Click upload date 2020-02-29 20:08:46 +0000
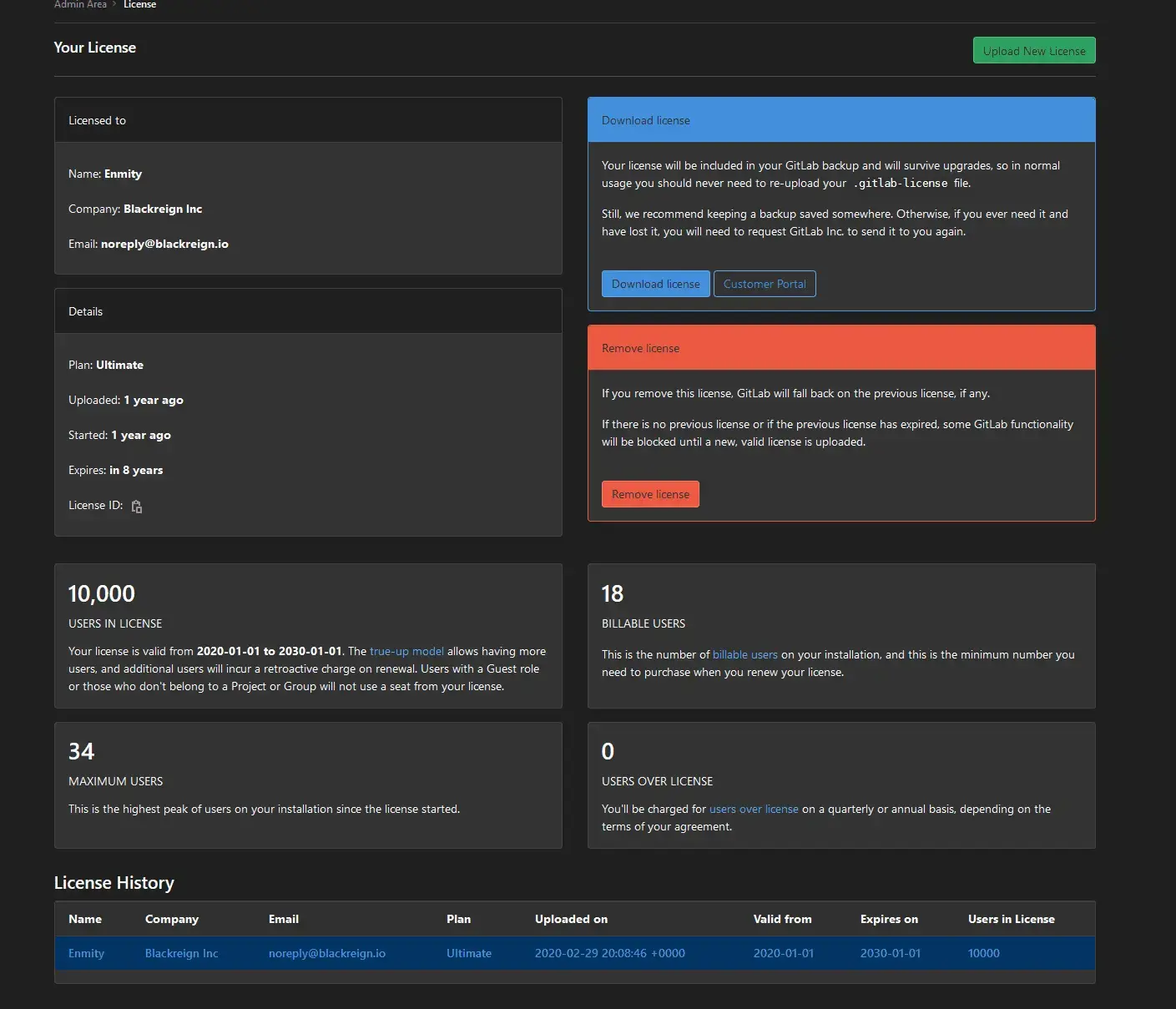Viewport: 1176px width, 1009px height. coord(610,953)
